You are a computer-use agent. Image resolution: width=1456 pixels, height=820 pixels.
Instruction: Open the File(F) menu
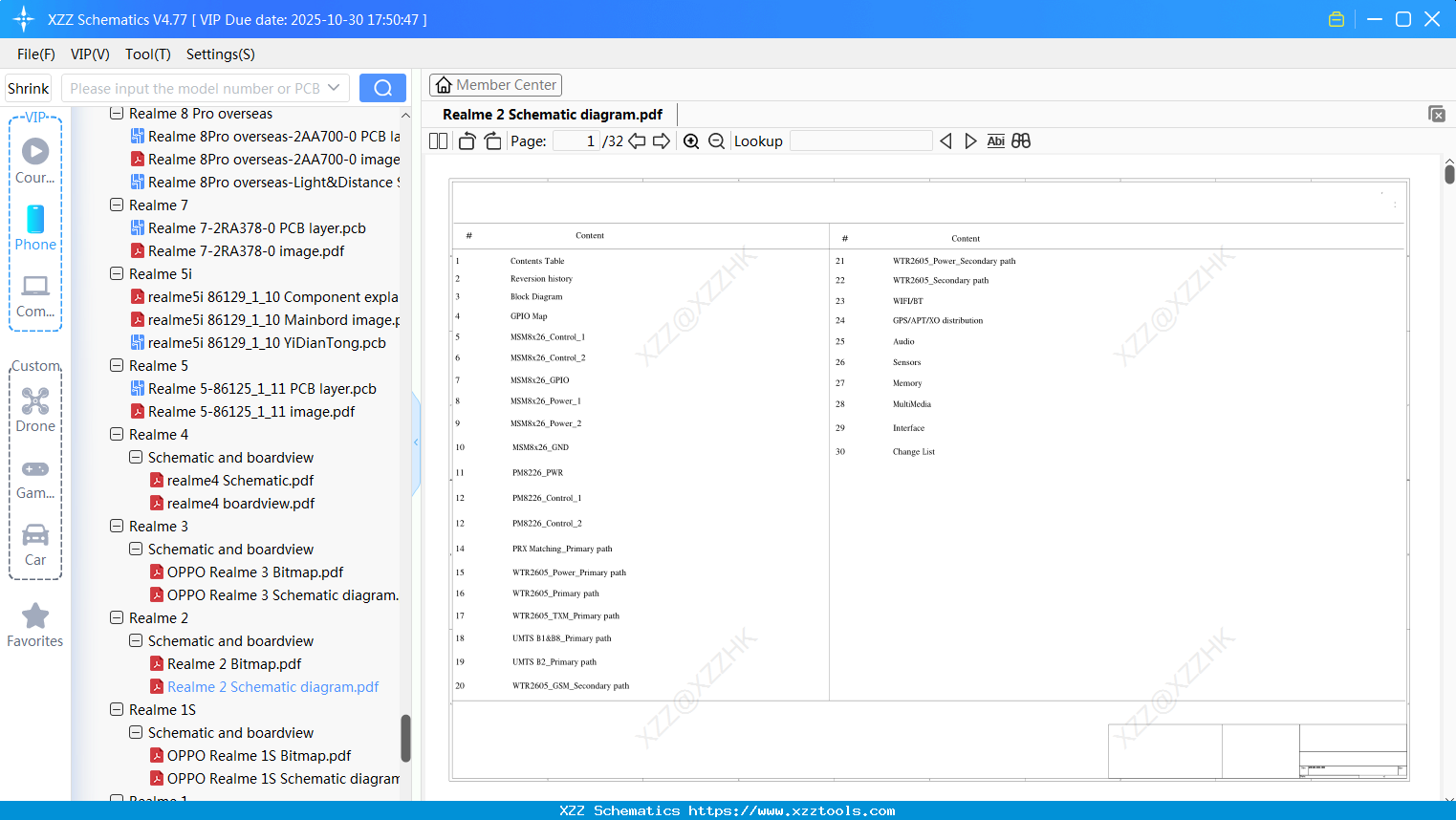tap(36, 54)
